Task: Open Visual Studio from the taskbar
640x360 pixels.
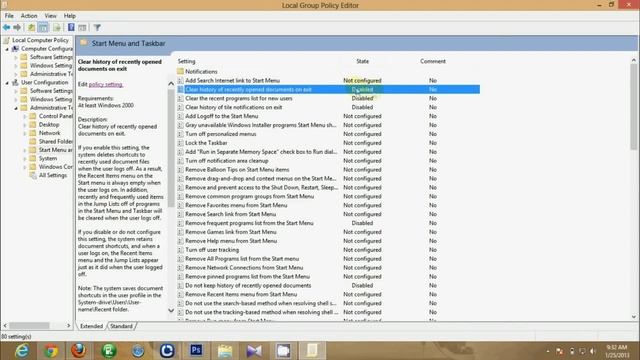Action: [x=254, y=351]
